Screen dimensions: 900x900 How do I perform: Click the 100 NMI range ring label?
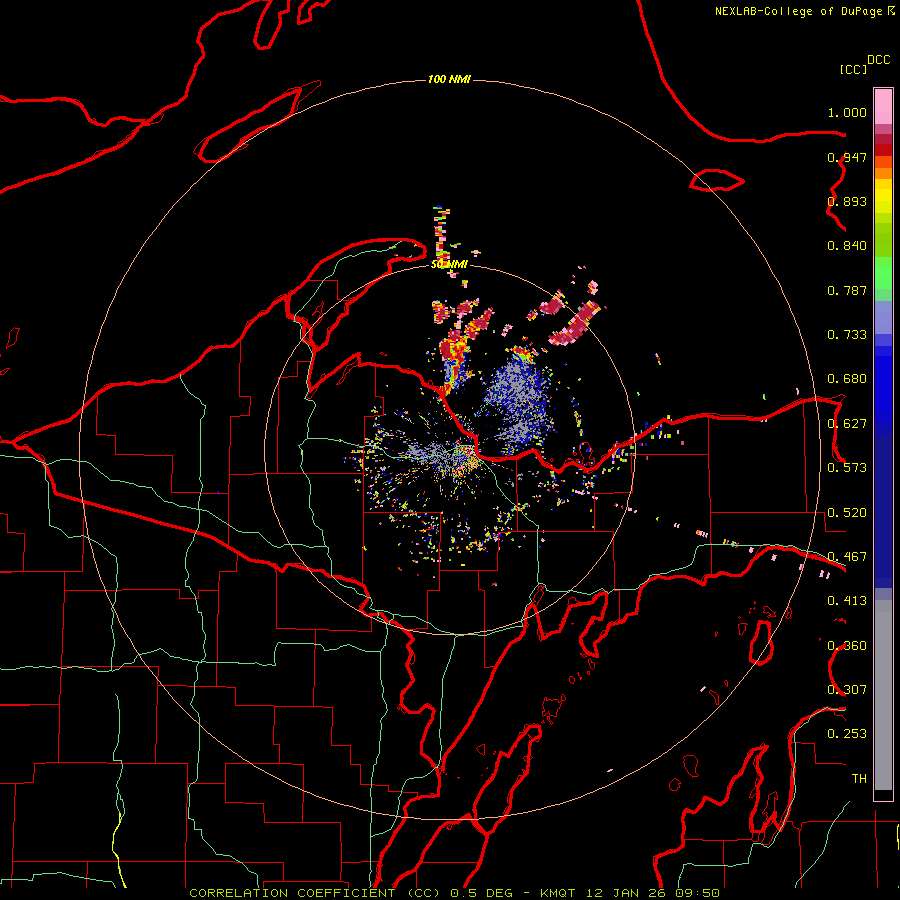(449, 79)
